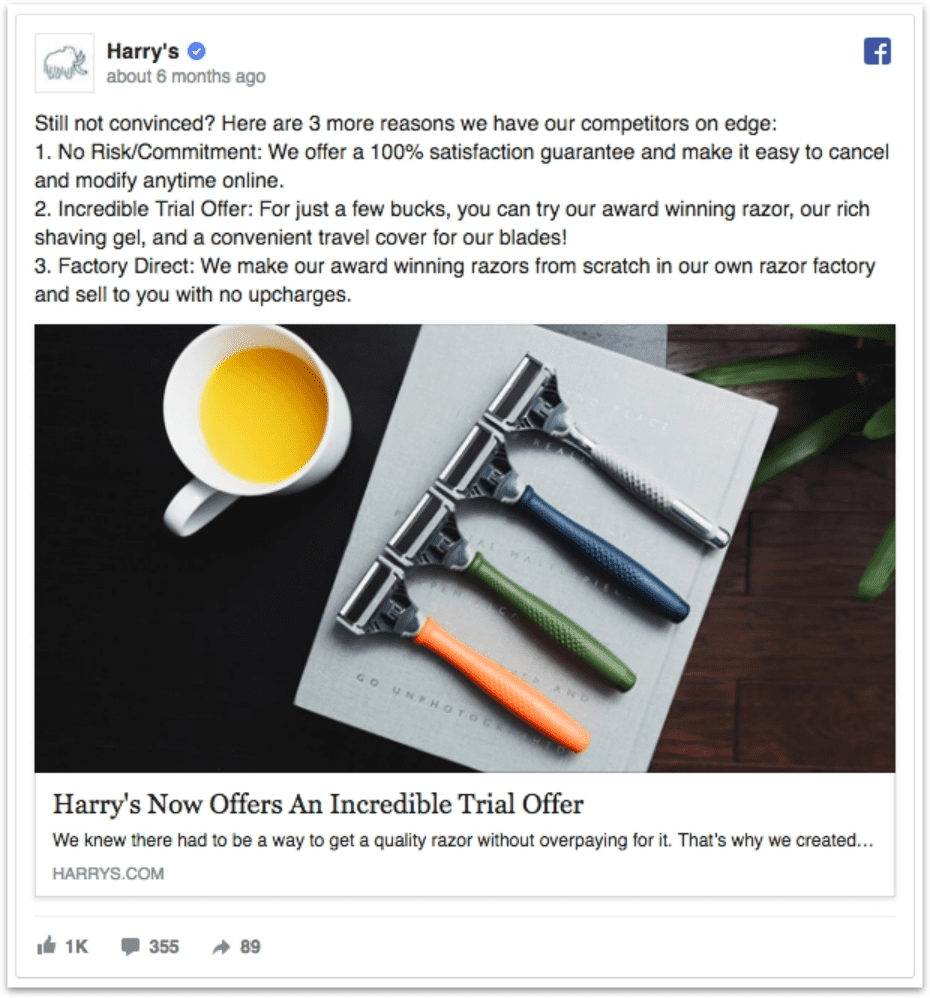
Task: Like the post with thumbs-up icon
Action: [46, 946]
